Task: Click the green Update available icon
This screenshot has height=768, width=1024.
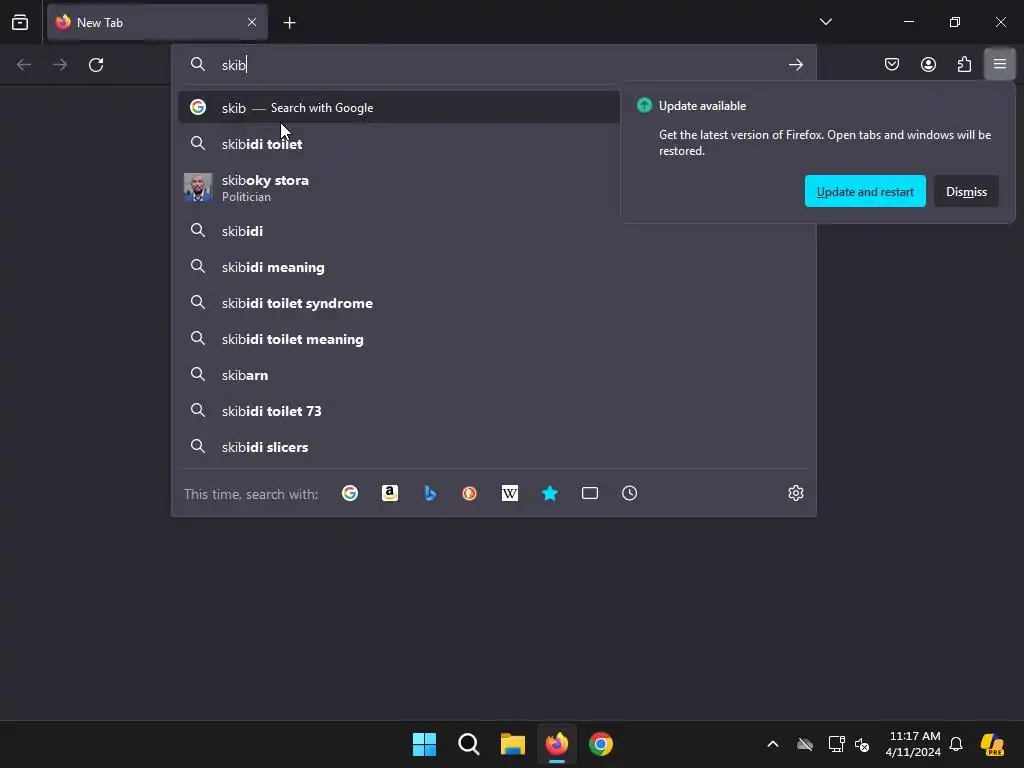Action: (x=645, y=105)
